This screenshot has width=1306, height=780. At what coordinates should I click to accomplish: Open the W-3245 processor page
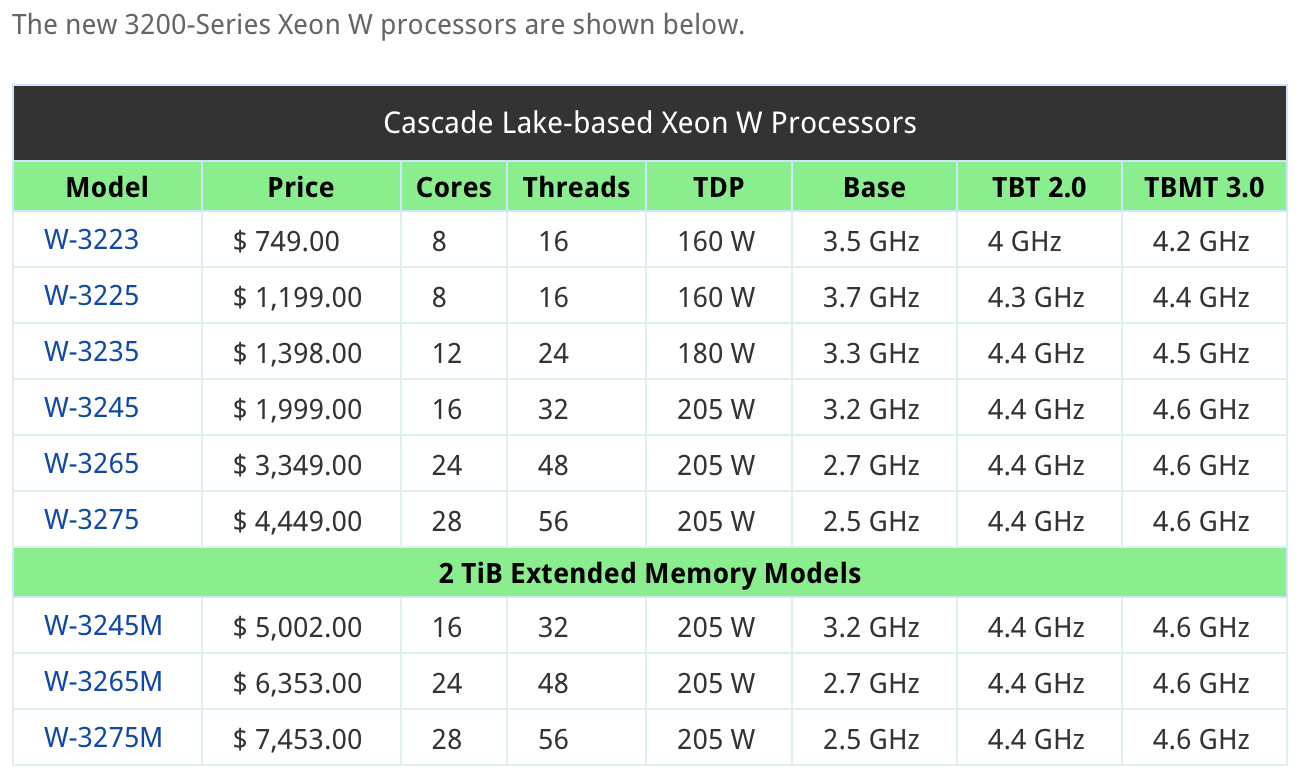91,408
